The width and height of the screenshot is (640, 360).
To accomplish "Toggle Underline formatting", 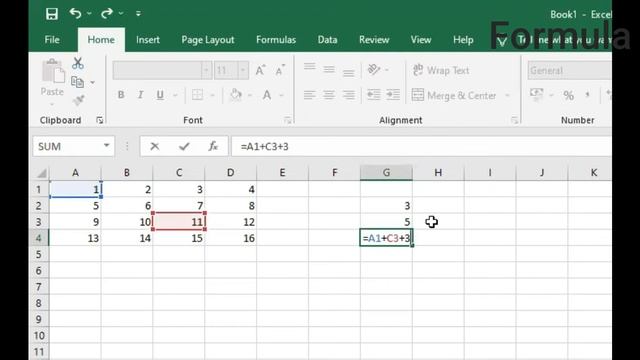I will pos(160,95).
